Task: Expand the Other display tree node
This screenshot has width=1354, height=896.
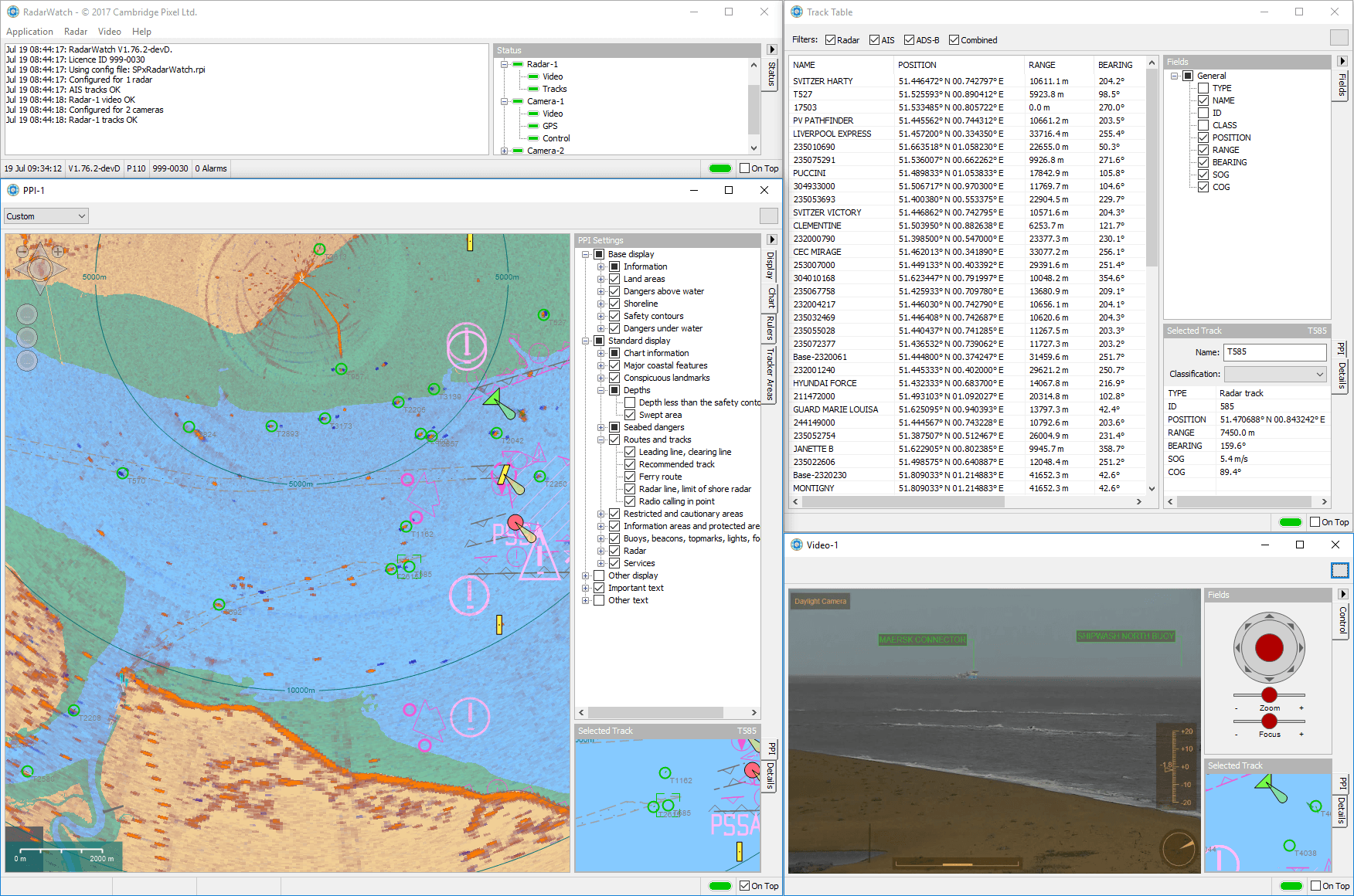Action: tap(586, 575)
